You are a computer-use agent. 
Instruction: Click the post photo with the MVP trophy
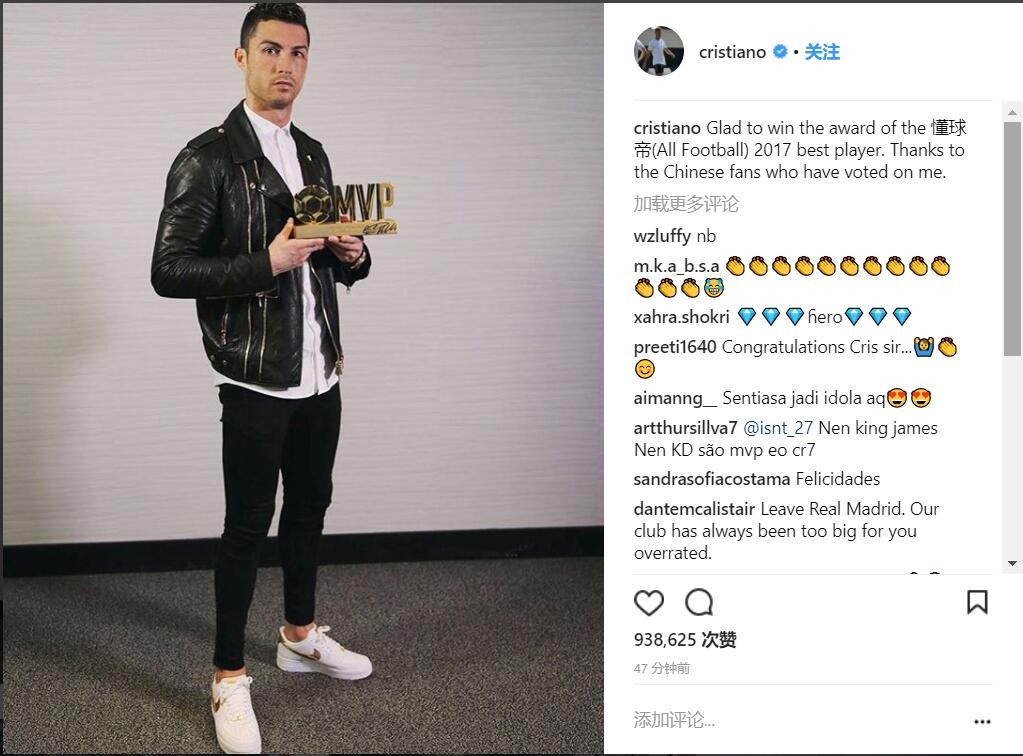click(303, 378)
